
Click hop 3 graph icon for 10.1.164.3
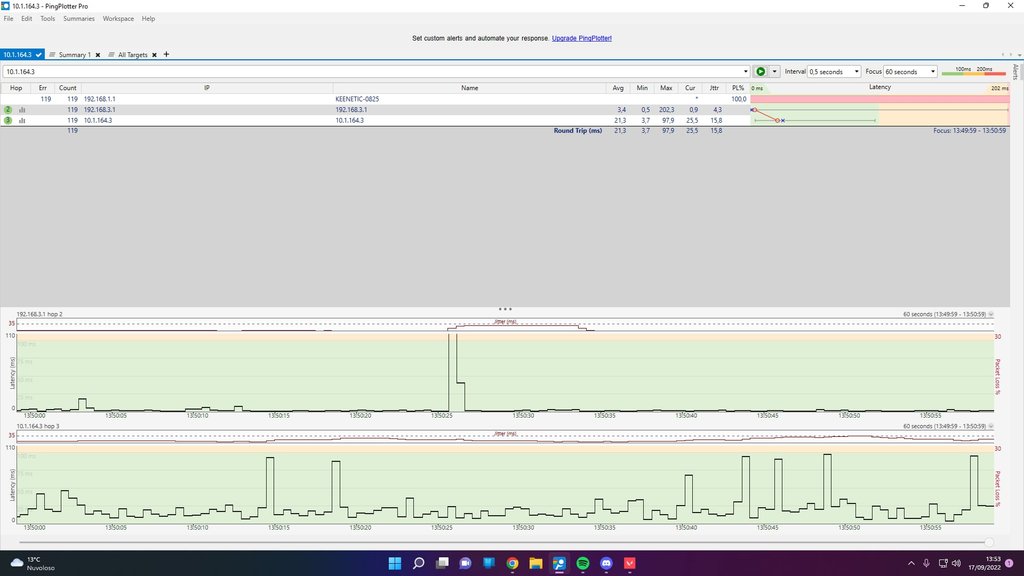tap(22, 120)
